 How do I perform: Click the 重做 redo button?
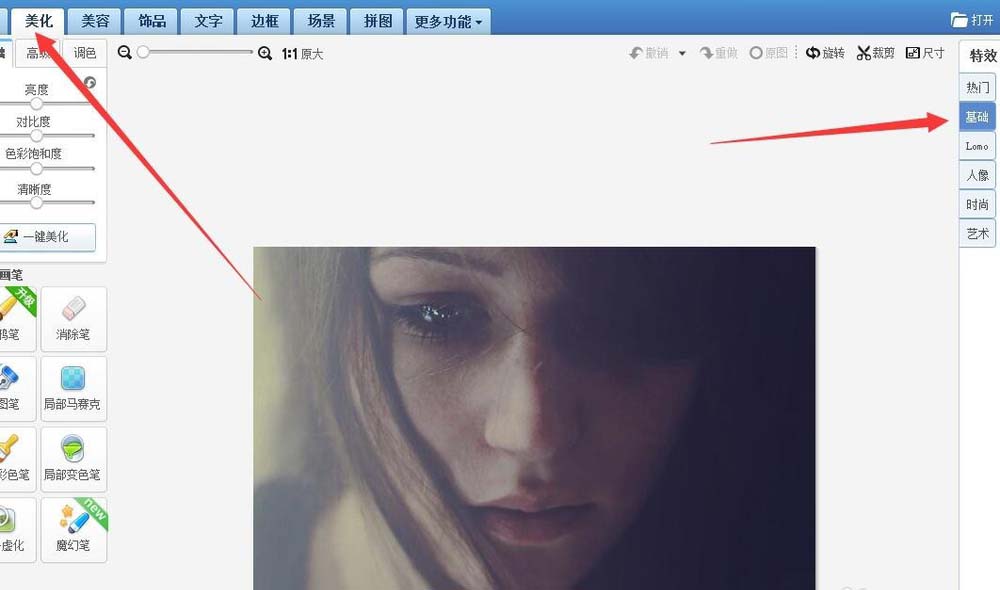[x=719, y=53]
